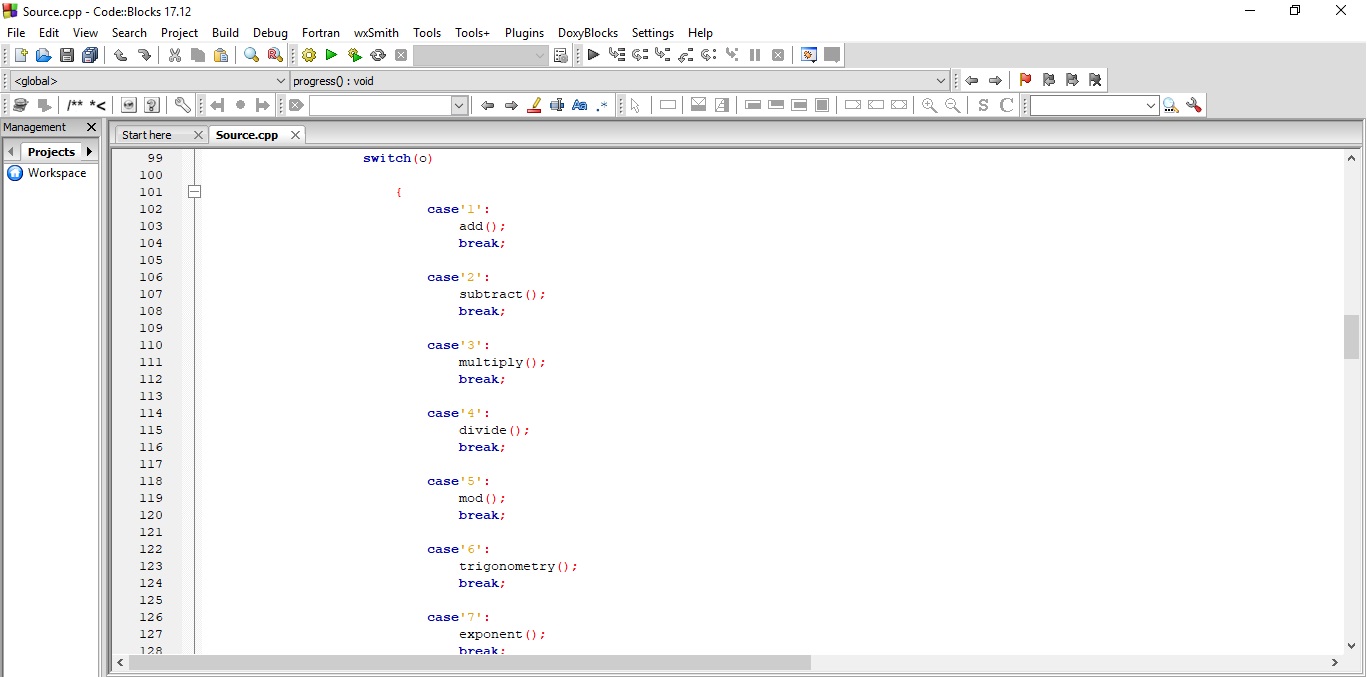The image size is (1367, 677).
Task: Close the Source.cpp tab
Action: (295, 135)
